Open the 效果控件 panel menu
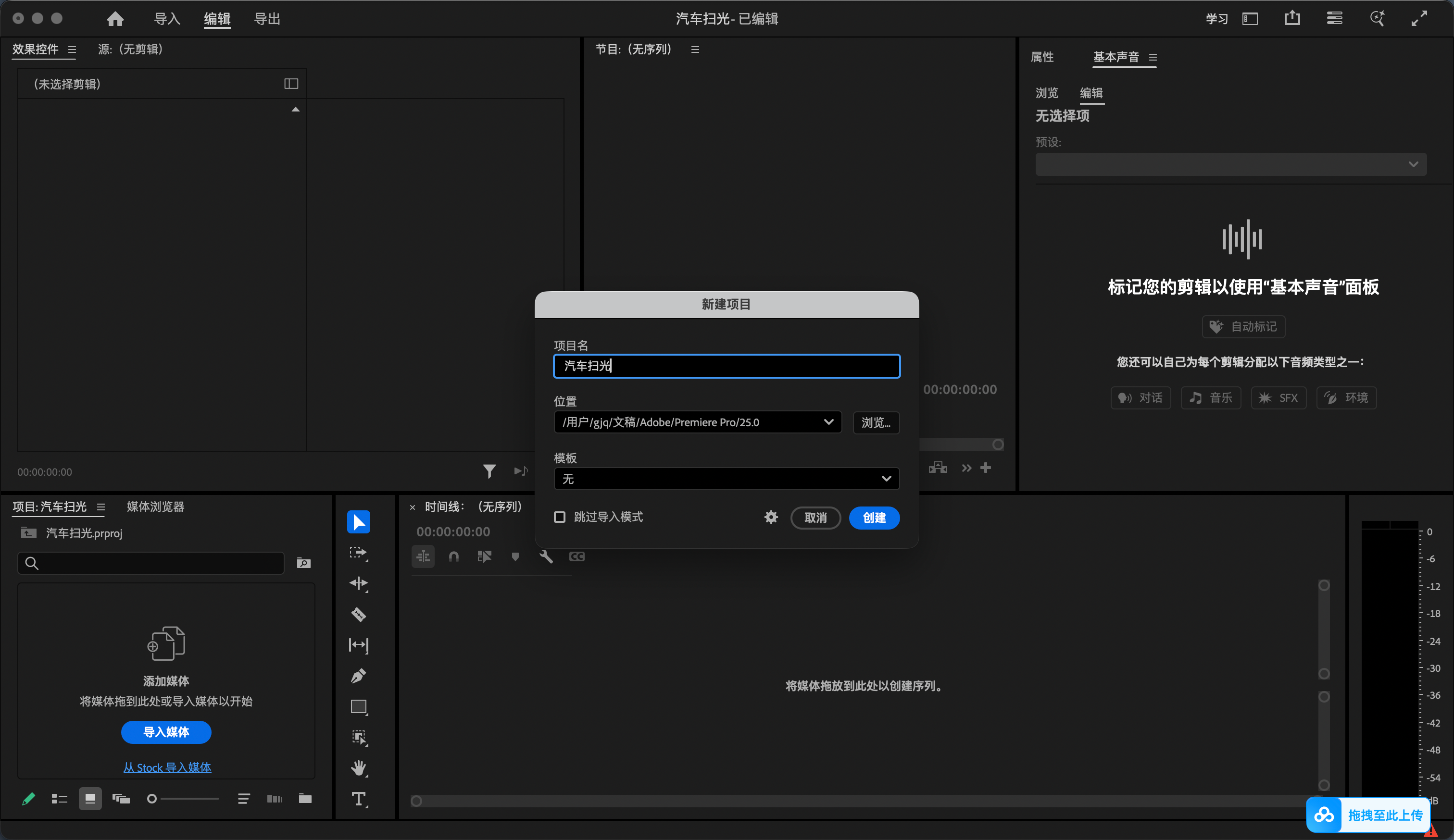The width and height of the screenshot is (1454, 840). coord(72,49)
